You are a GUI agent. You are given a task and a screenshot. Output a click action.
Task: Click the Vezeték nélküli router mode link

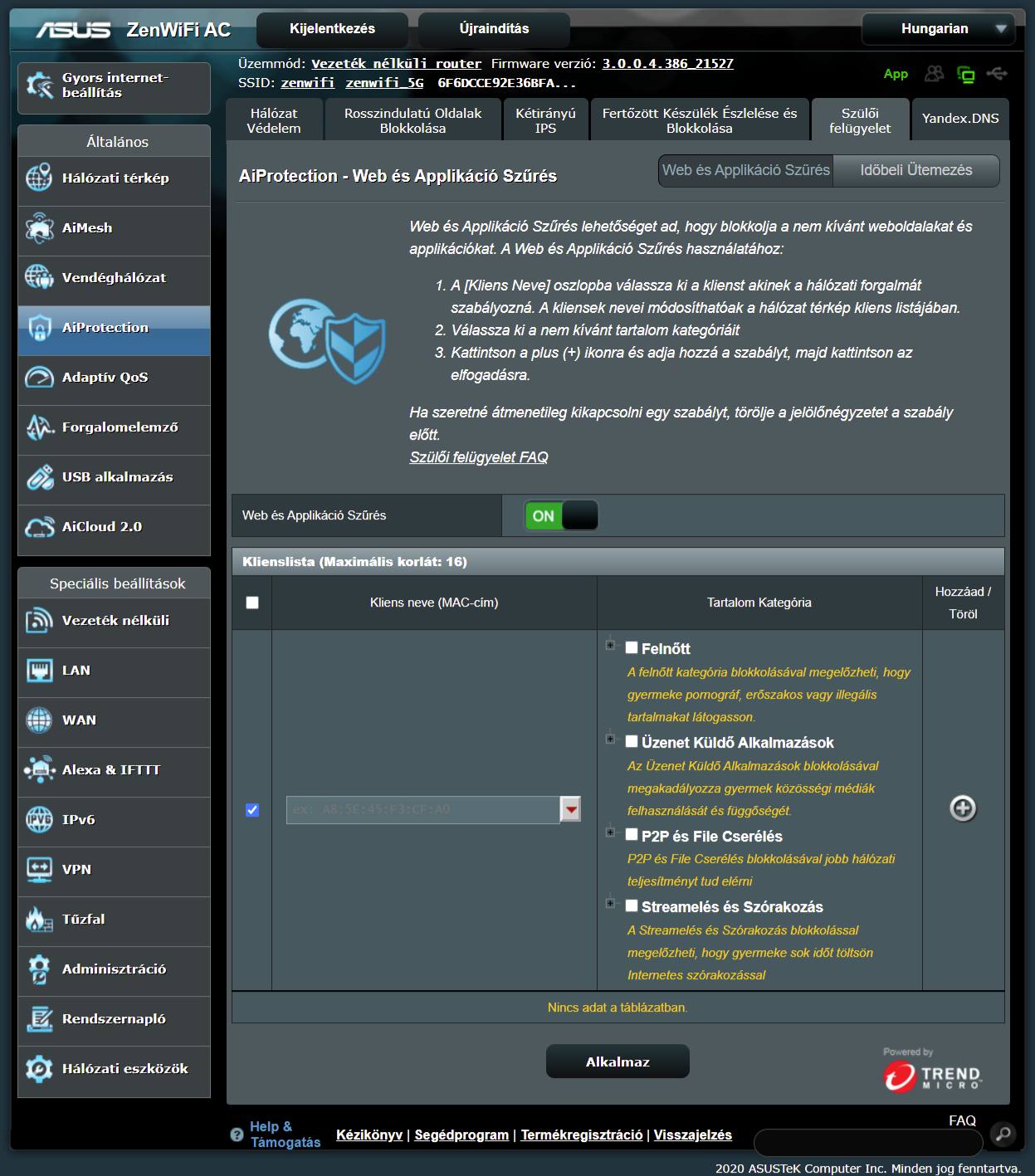(396, 64)
